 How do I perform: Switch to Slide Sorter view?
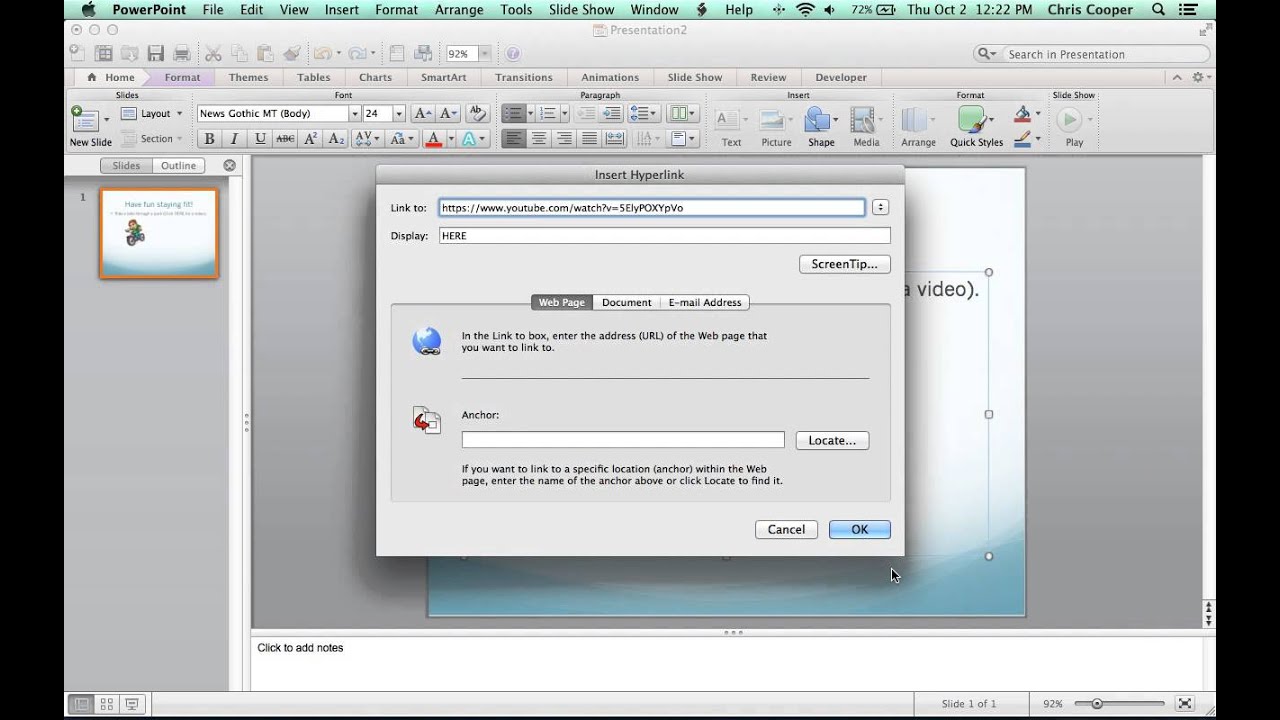(x=106, y=704)
